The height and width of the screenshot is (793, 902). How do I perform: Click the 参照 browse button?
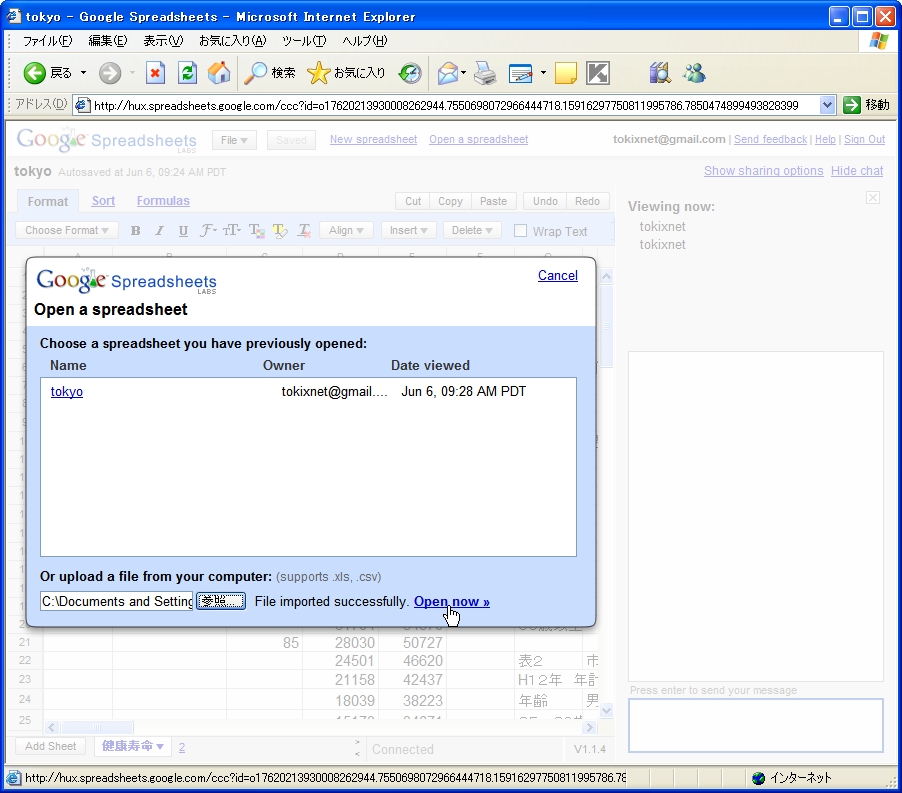[x=221, y=602]
